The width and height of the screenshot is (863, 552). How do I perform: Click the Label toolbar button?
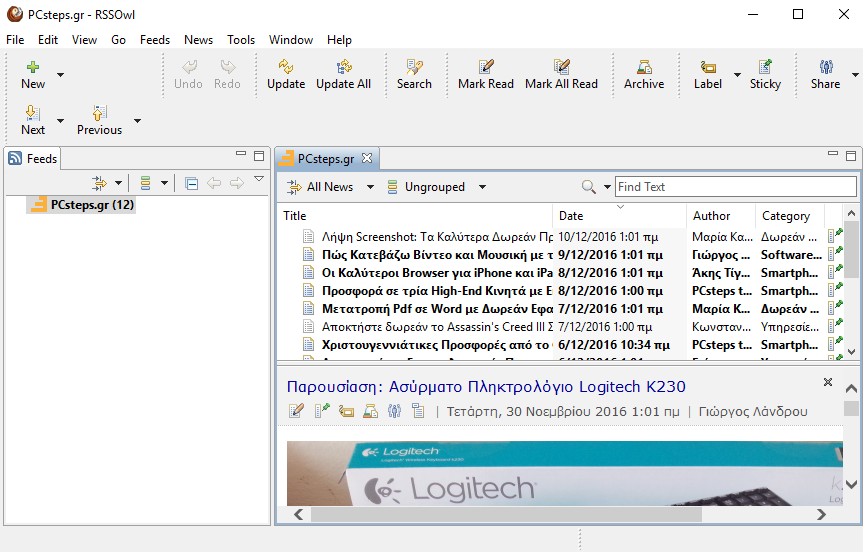coord(708,74)
